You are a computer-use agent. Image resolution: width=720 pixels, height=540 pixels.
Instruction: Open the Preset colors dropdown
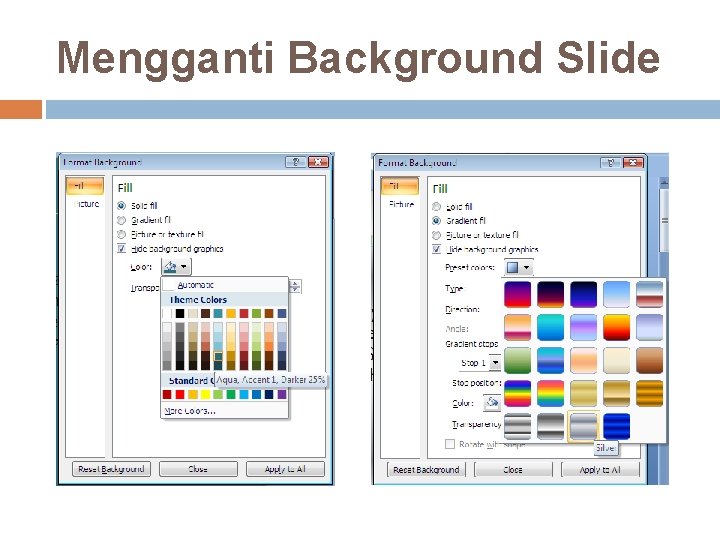(518, 267)
